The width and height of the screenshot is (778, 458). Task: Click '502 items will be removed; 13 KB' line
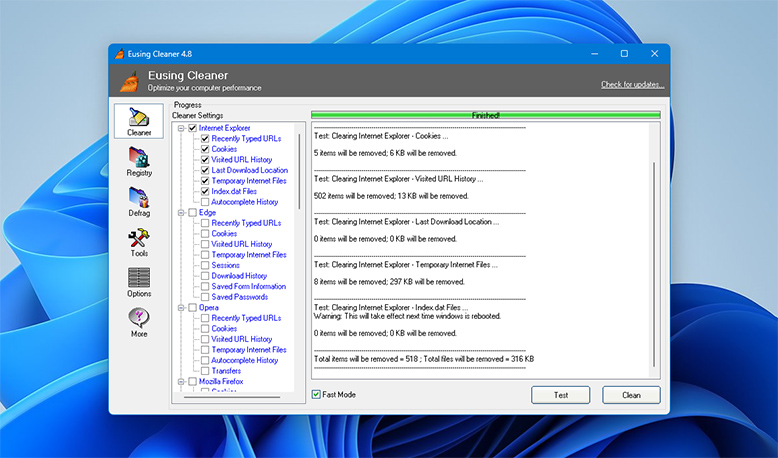coord(391,196)
